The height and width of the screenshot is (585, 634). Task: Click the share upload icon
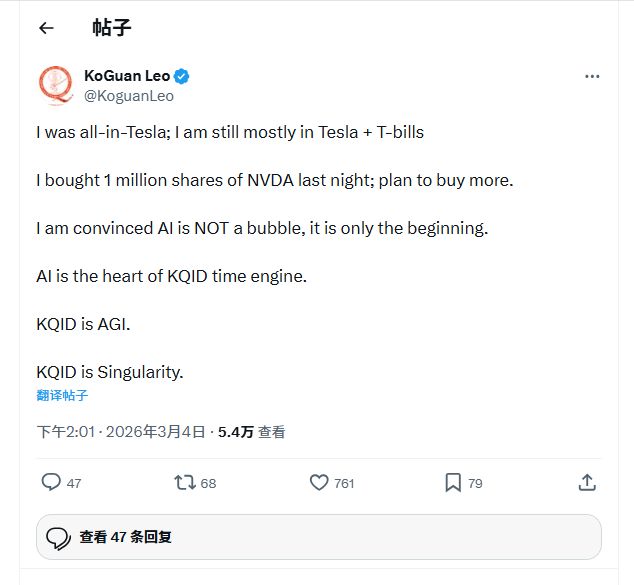pos(587,482)
